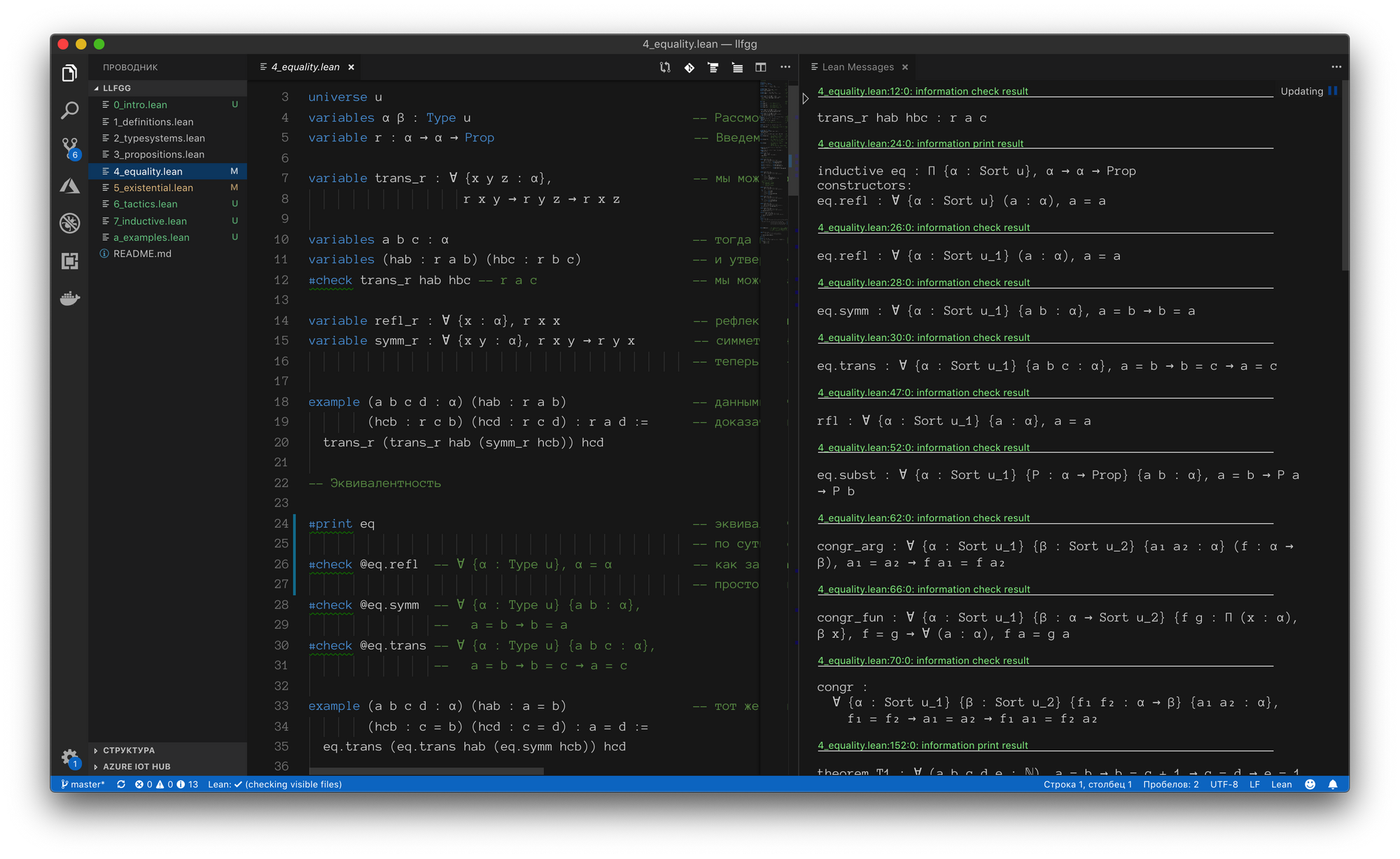
Task: Open message link 4_equality.lean:30:0
Action: click(923, 337)
